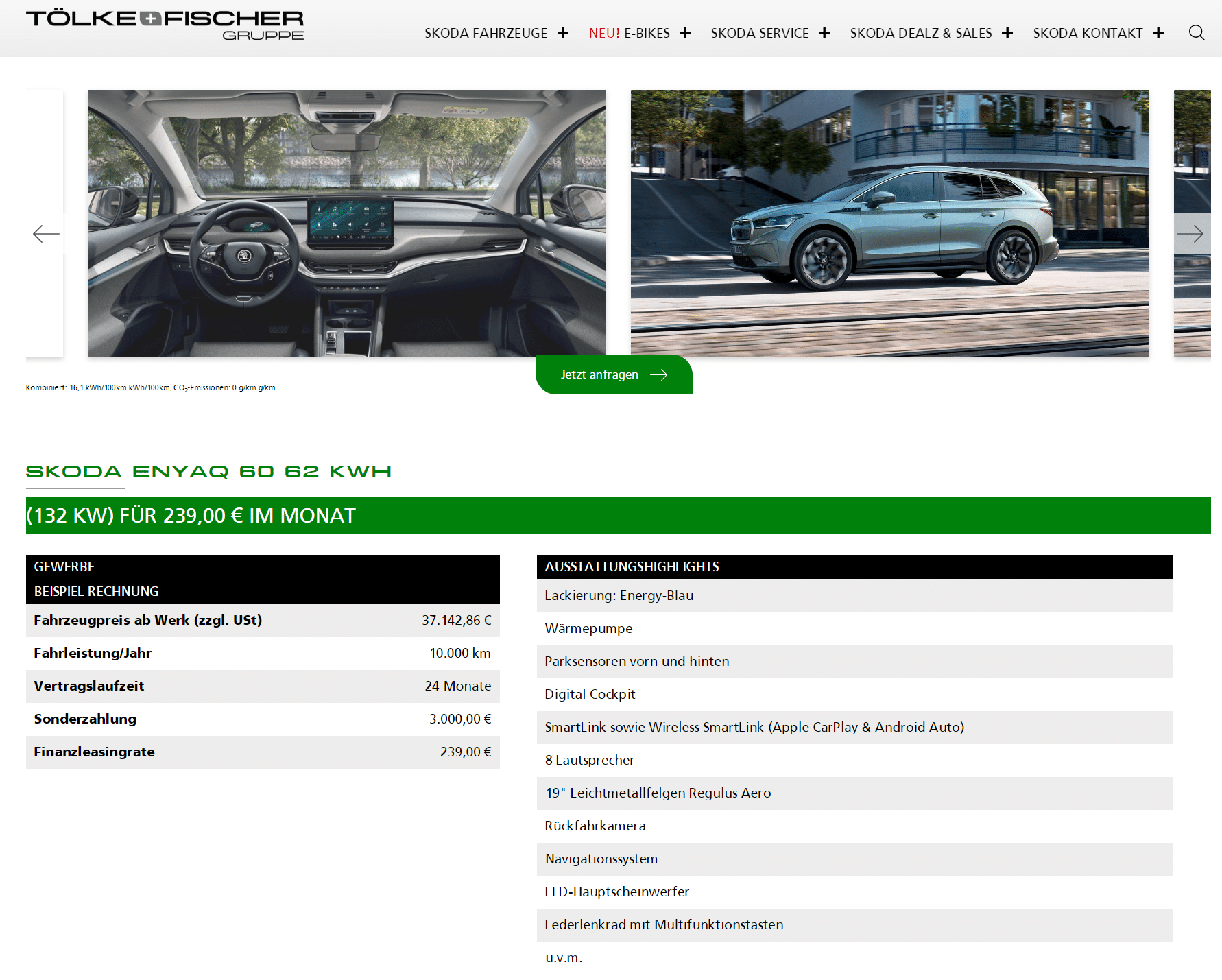
Task: Click the Tölke & Fischer Gruppe logo
Action: 165,25
